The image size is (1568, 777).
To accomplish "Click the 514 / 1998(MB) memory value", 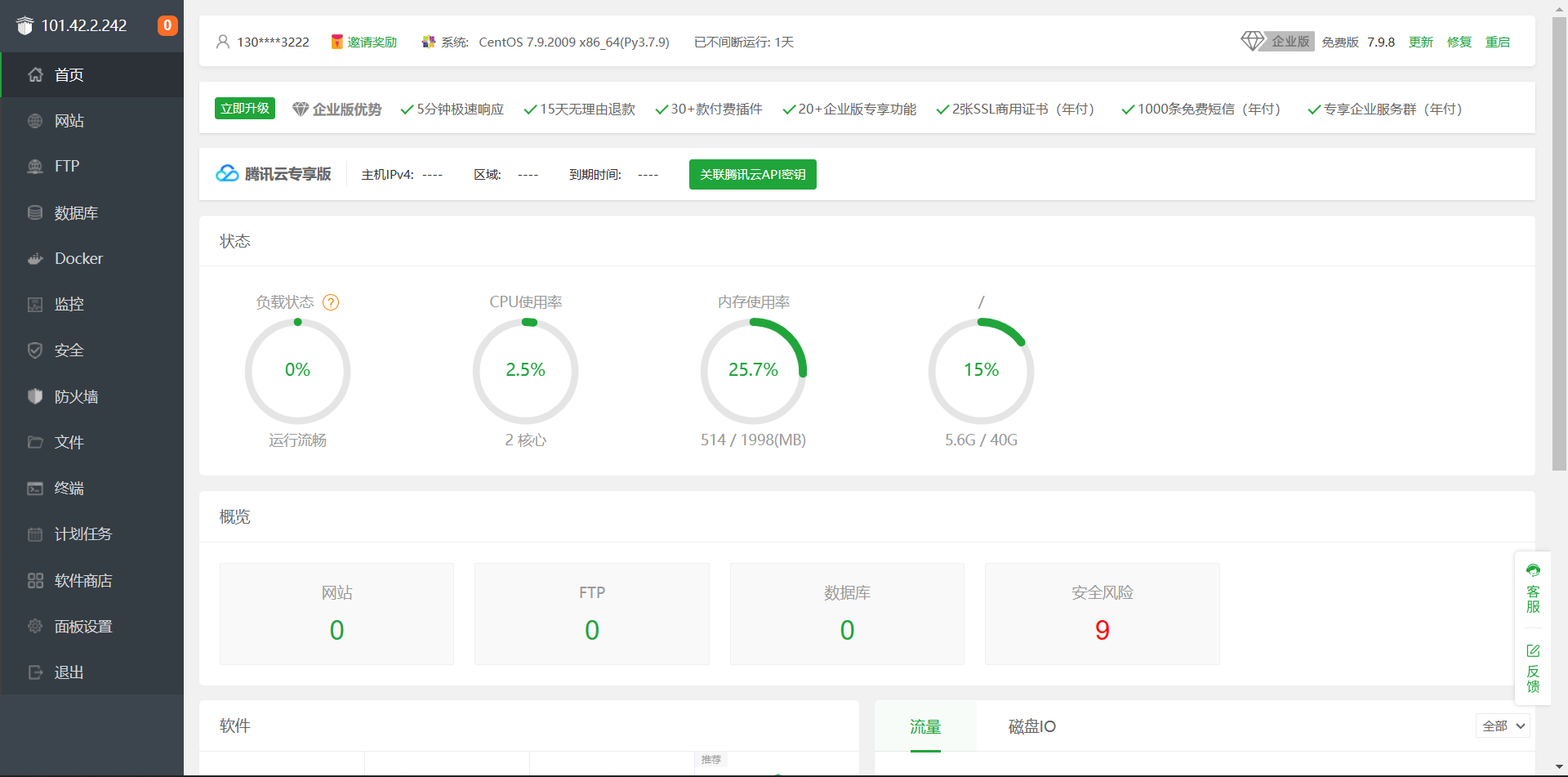I will click(x=753, y=440).
